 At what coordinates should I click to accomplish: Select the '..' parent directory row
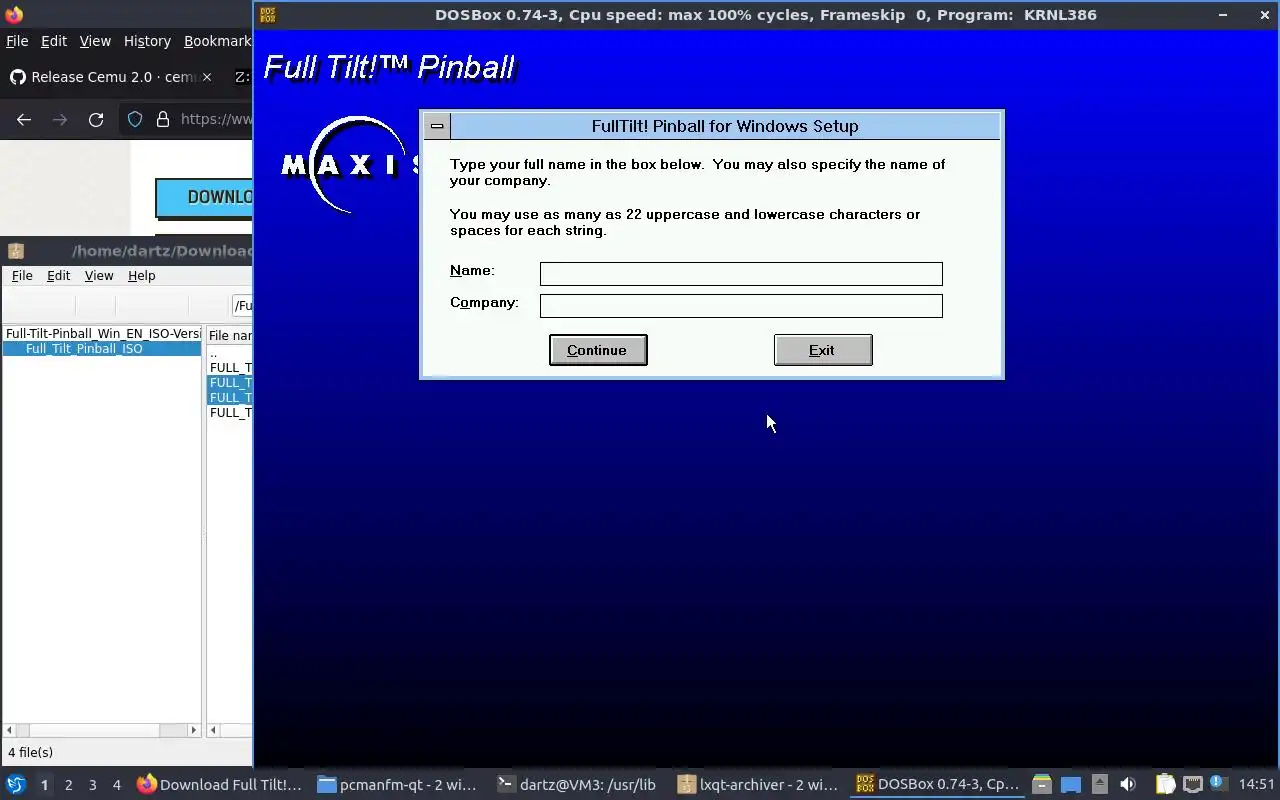coord(230,353)
